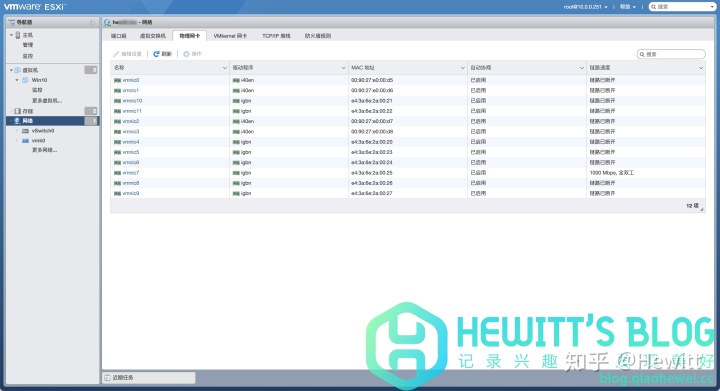
Task: Click the vSwitch0 switch icon
Action: point(25,131)
